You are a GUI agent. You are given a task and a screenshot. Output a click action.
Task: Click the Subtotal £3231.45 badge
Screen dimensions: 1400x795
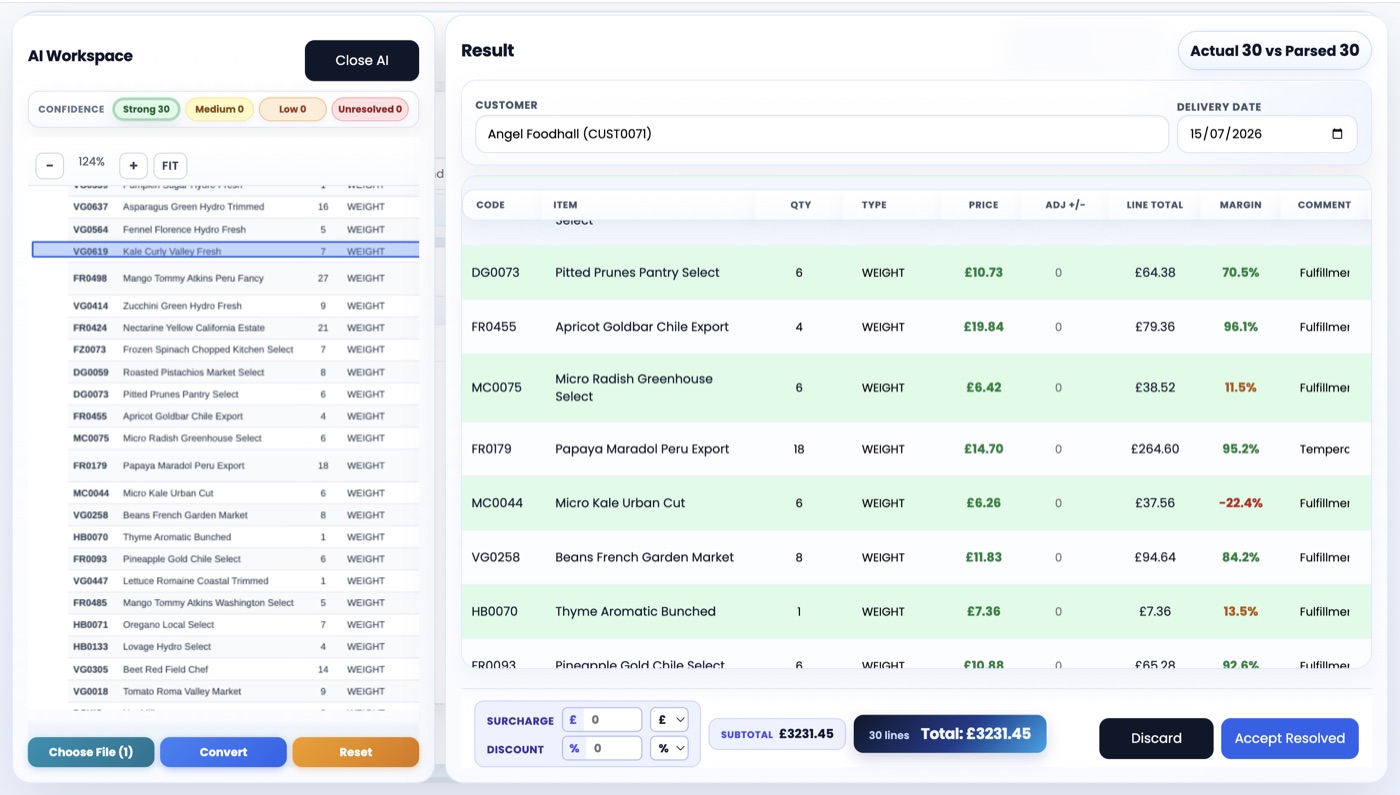click(777, 734)
